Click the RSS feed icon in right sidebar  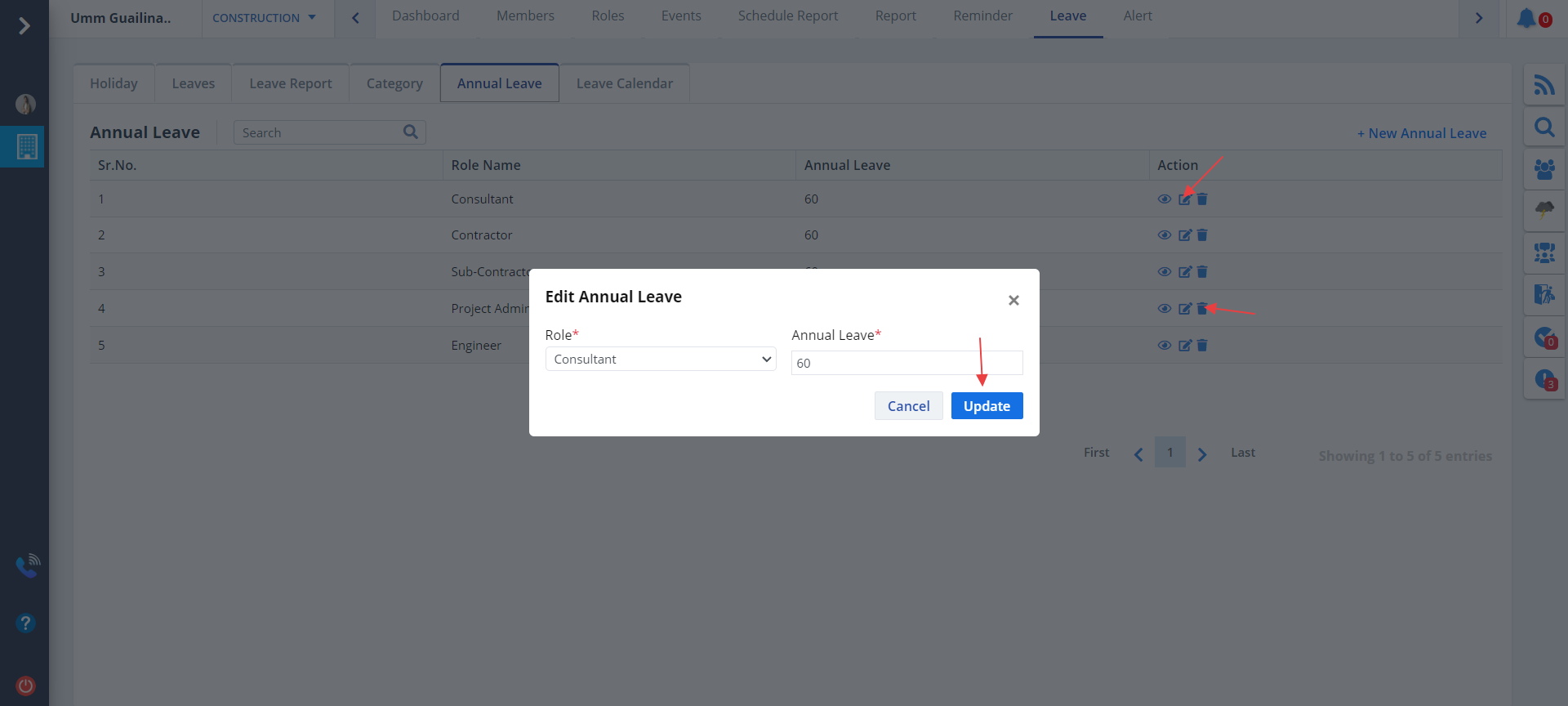point(1543,85)
